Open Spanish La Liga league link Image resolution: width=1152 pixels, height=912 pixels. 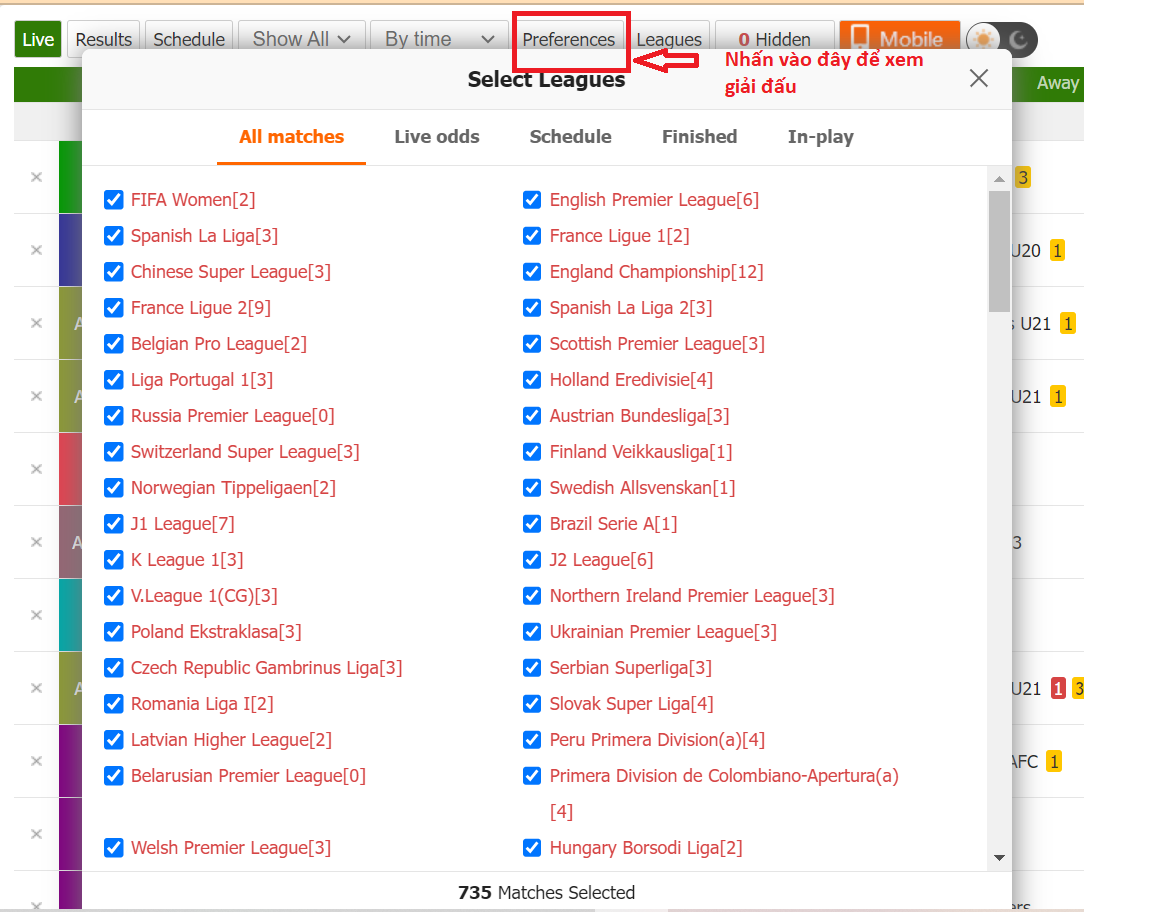(x=204, y=236)
